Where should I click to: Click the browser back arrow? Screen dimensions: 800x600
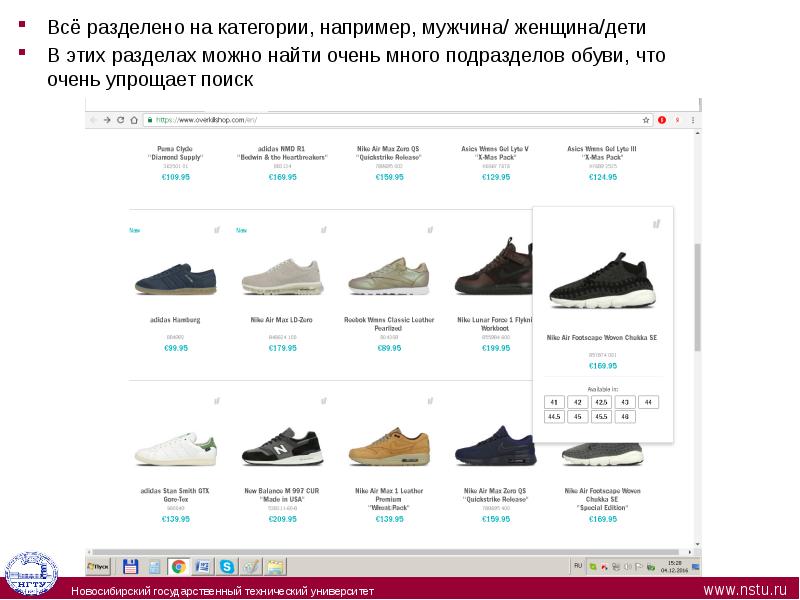(x=93, y=120)
